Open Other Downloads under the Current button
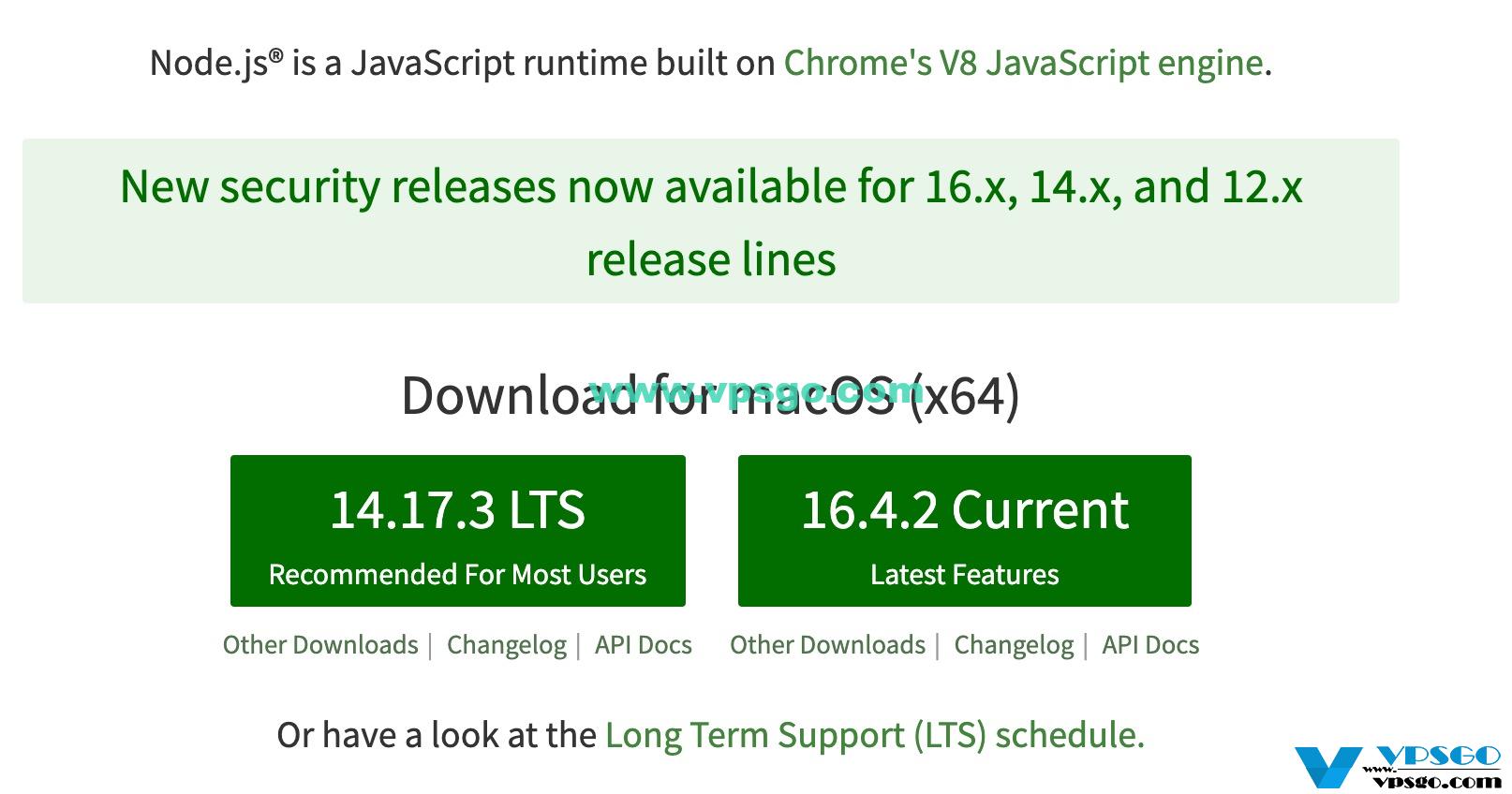This screenshot has height=794, width=1512. pyautogui.click(x=827, y=645)
